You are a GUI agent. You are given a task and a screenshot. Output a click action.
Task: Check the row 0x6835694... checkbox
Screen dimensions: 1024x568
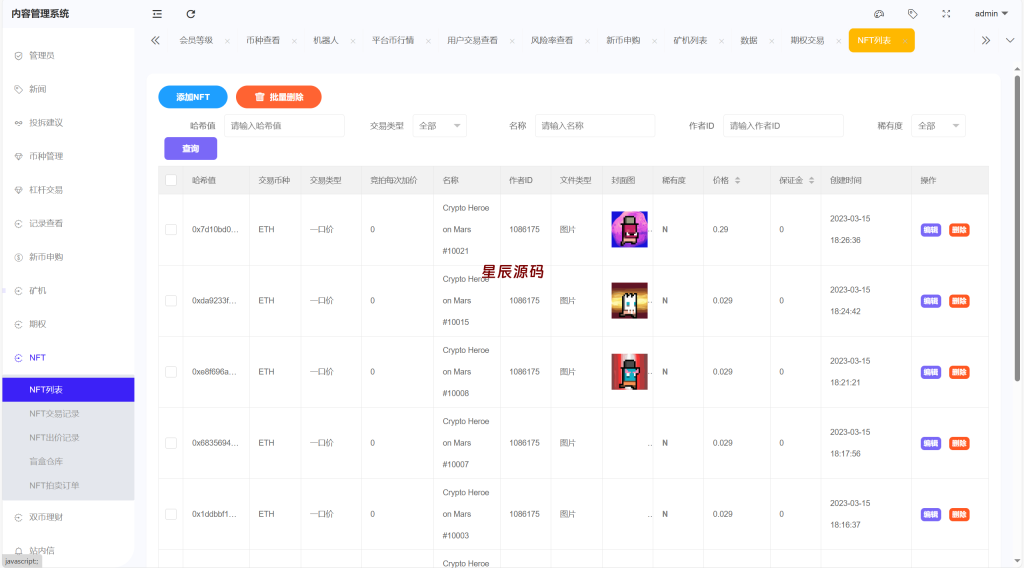(x=171, y=443)
